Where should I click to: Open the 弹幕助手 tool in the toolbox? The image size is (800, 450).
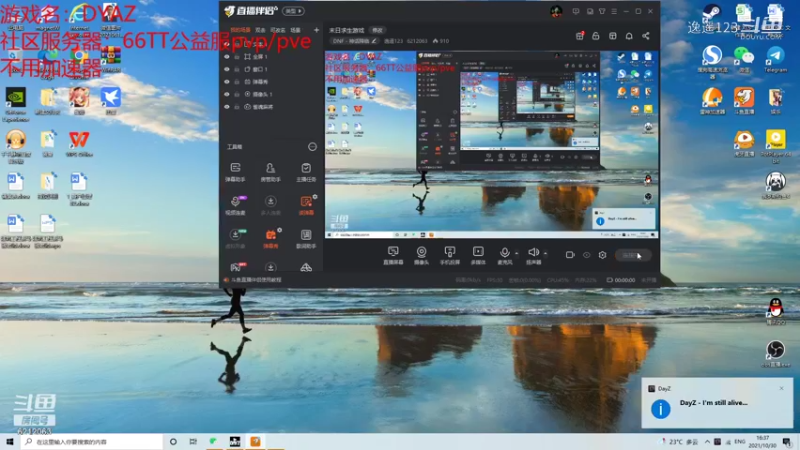[235, 172]
